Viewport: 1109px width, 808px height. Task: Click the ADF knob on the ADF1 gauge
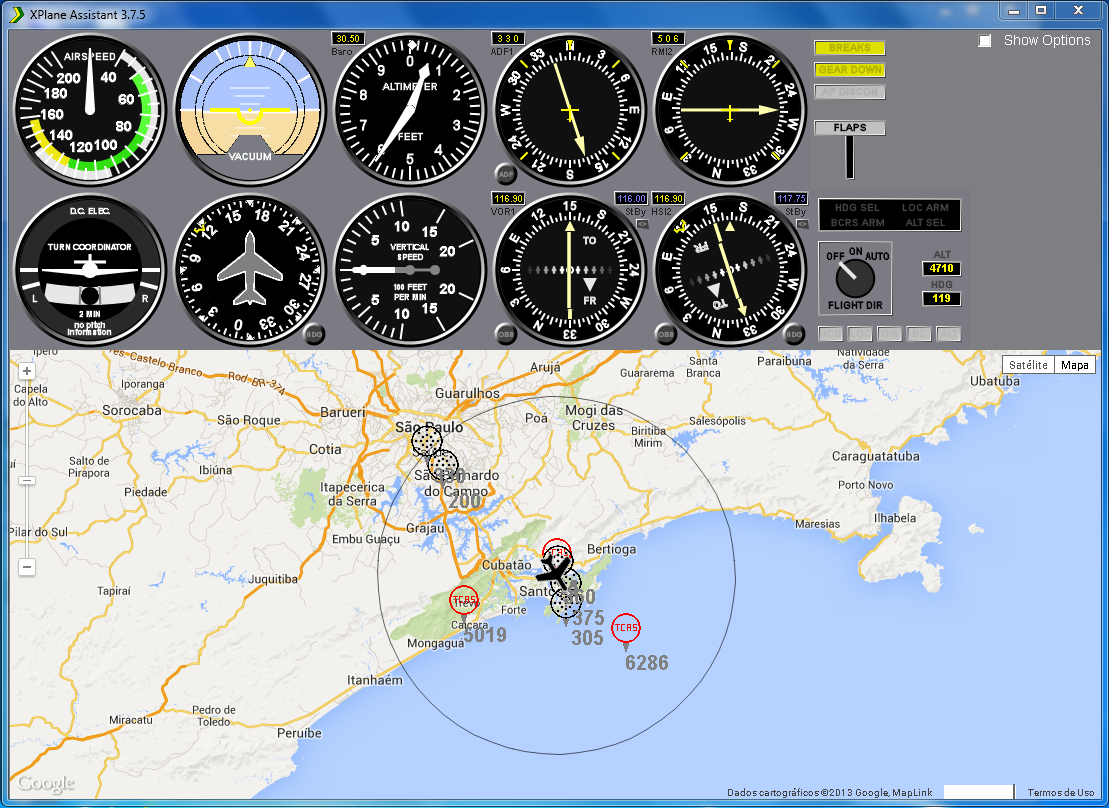coord(506,174)
